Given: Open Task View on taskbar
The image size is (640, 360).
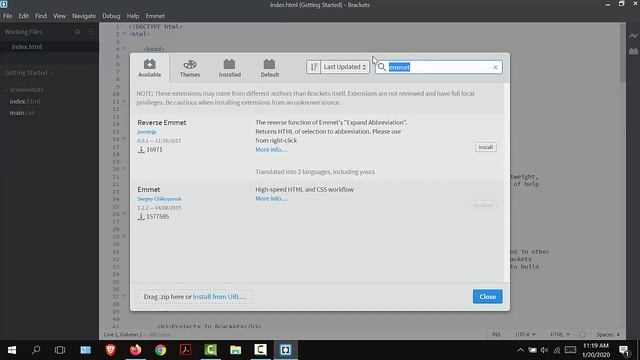Looking at the screenshot, I should point(60,350).
